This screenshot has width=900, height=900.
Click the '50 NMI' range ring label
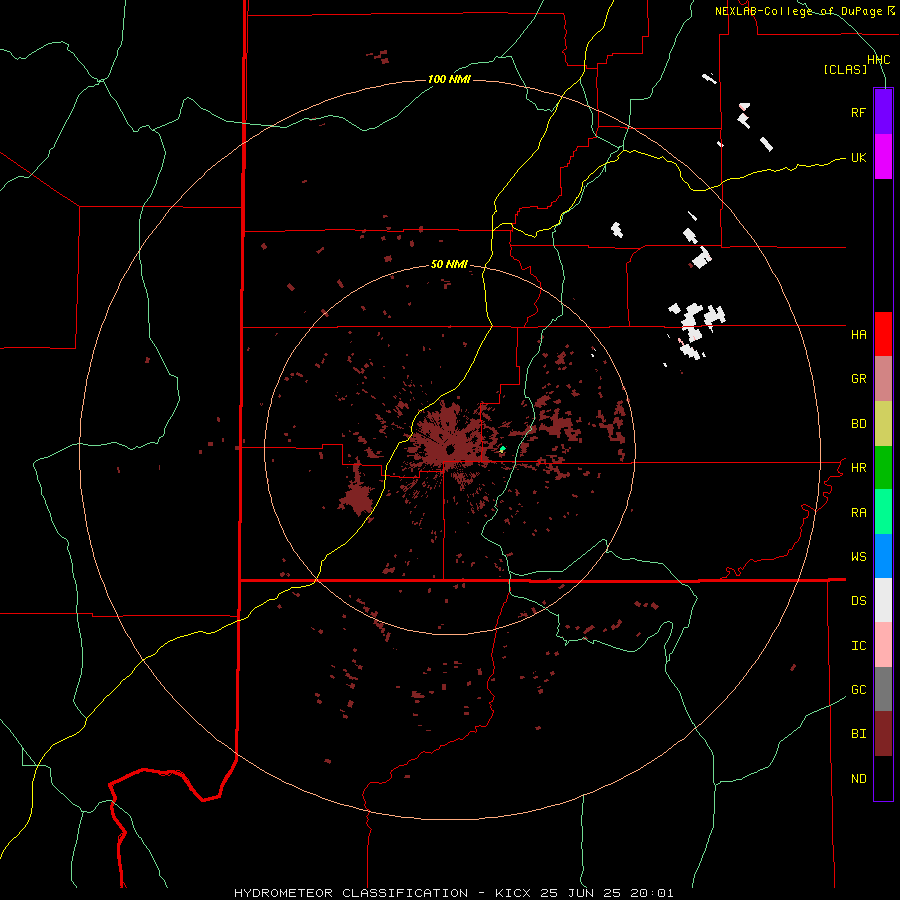point(449,265)
